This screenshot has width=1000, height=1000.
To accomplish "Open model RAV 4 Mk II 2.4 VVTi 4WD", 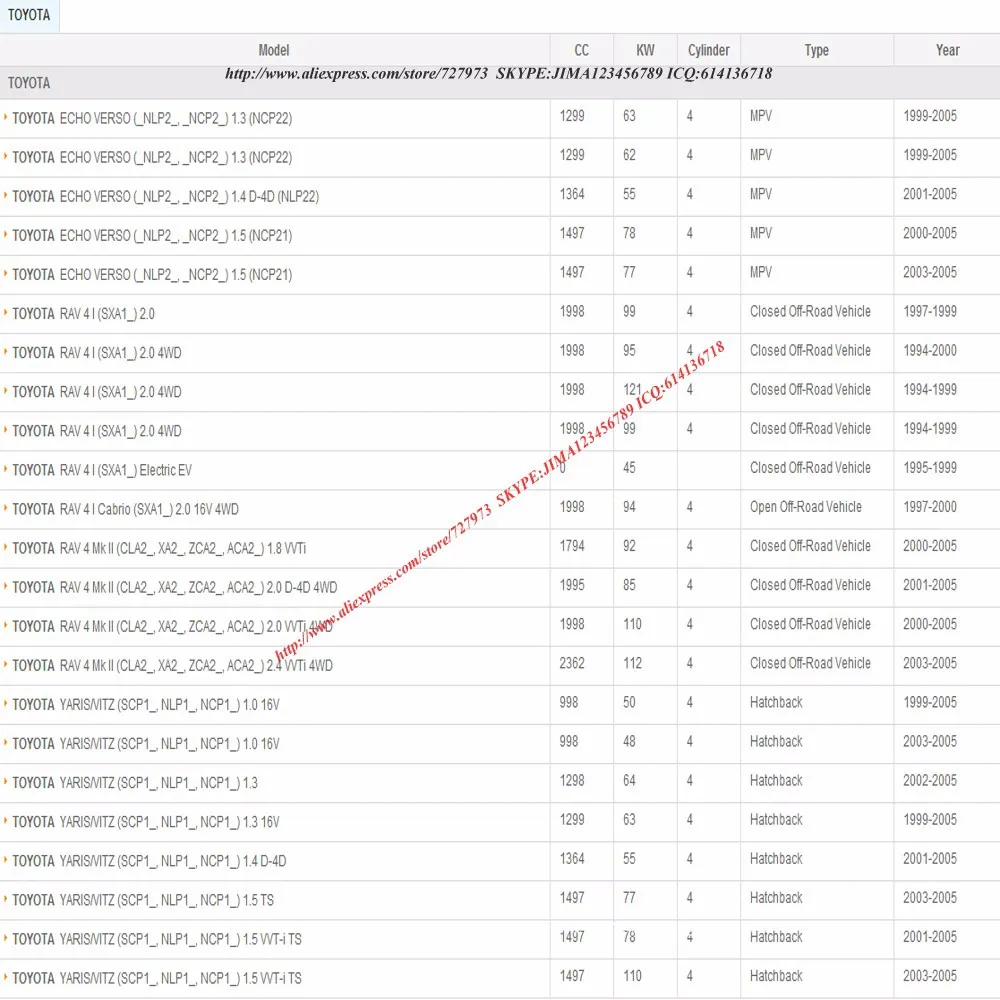I will coord(172,666).
